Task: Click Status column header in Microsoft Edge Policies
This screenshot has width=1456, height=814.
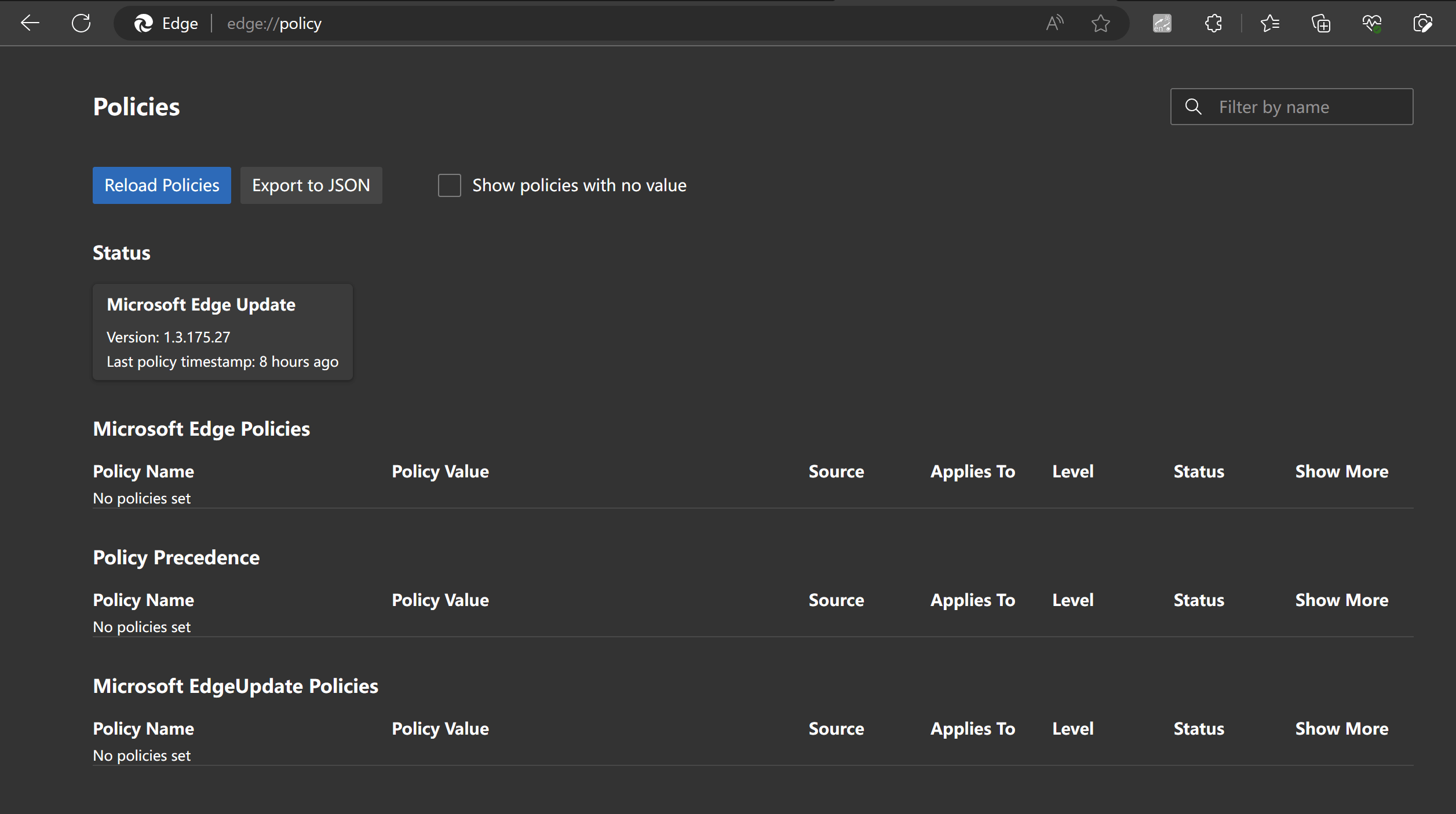Action: point(1199,472)
